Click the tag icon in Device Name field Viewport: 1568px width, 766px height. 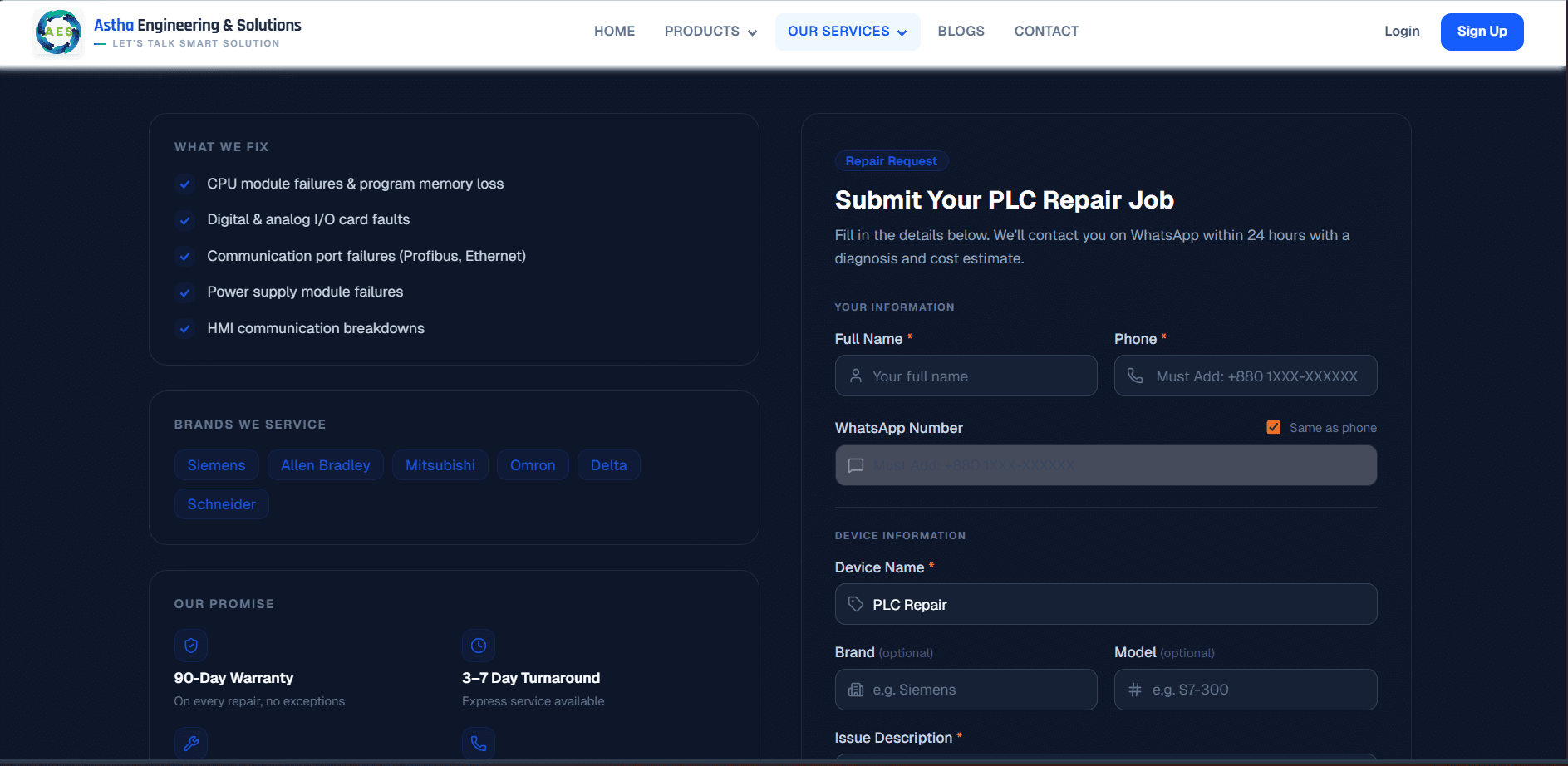coord(856,604)
